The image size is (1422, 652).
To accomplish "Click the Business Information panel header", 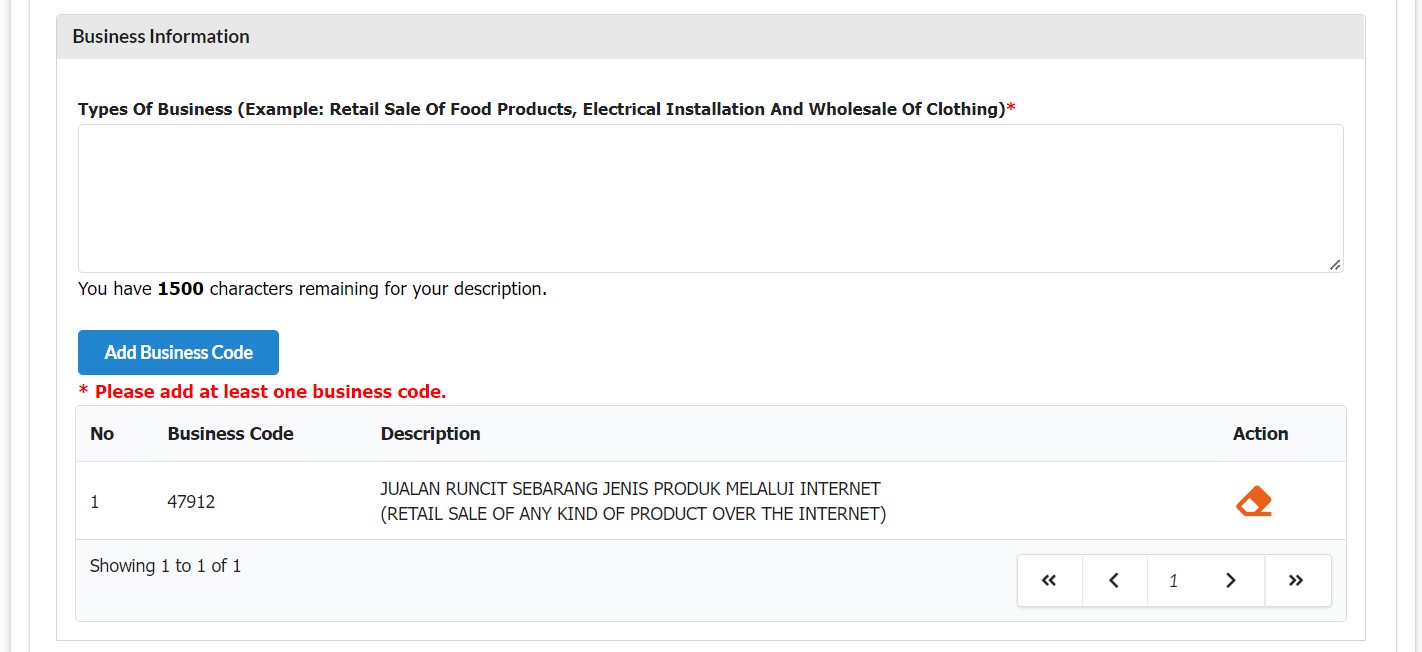I will click(x=710, y=37).
